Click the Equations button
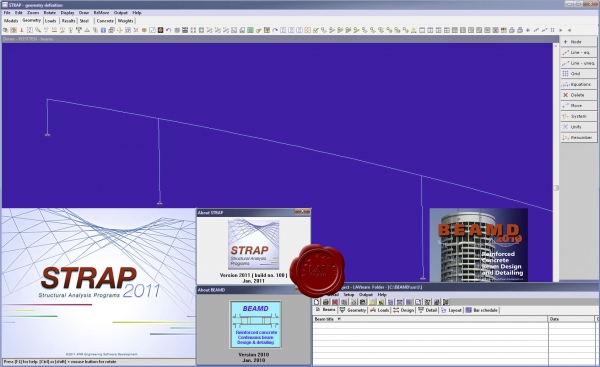This screenshot has height=367, width=600. click(x=579, y=84)
